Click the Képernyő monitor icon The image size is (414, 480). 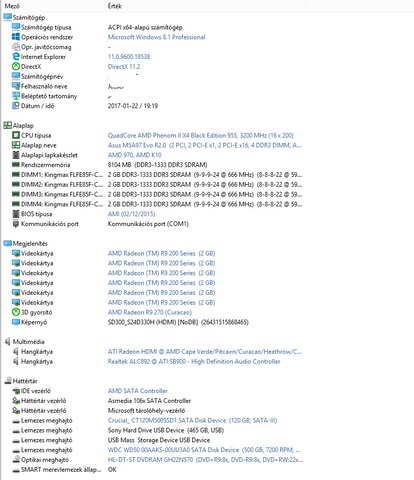(16, 322)
